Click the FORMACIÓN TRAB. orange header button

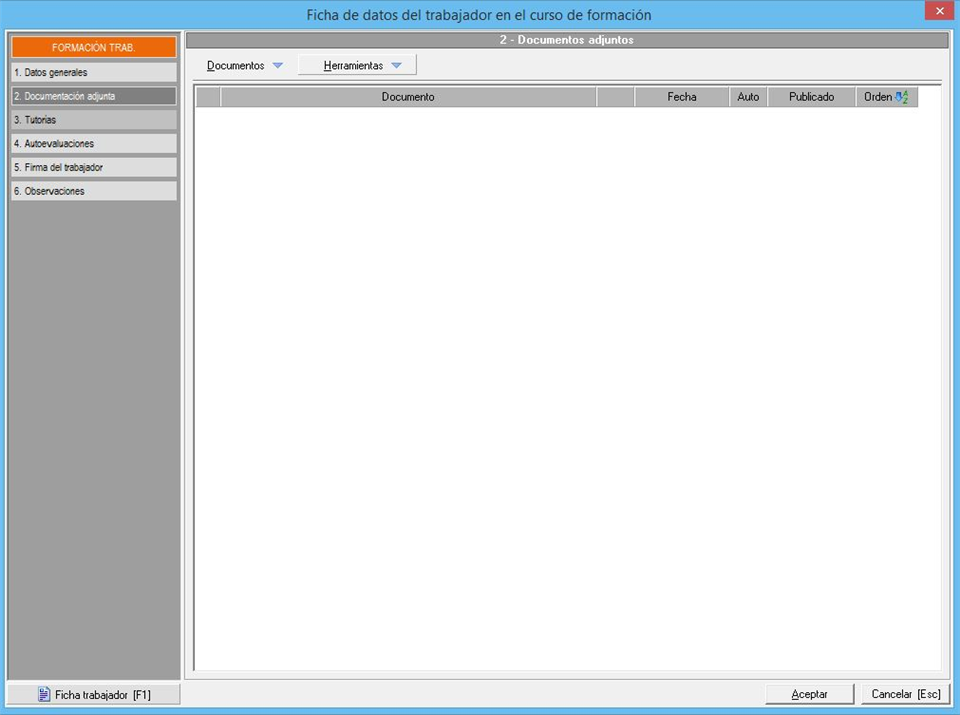coord(94,47)
